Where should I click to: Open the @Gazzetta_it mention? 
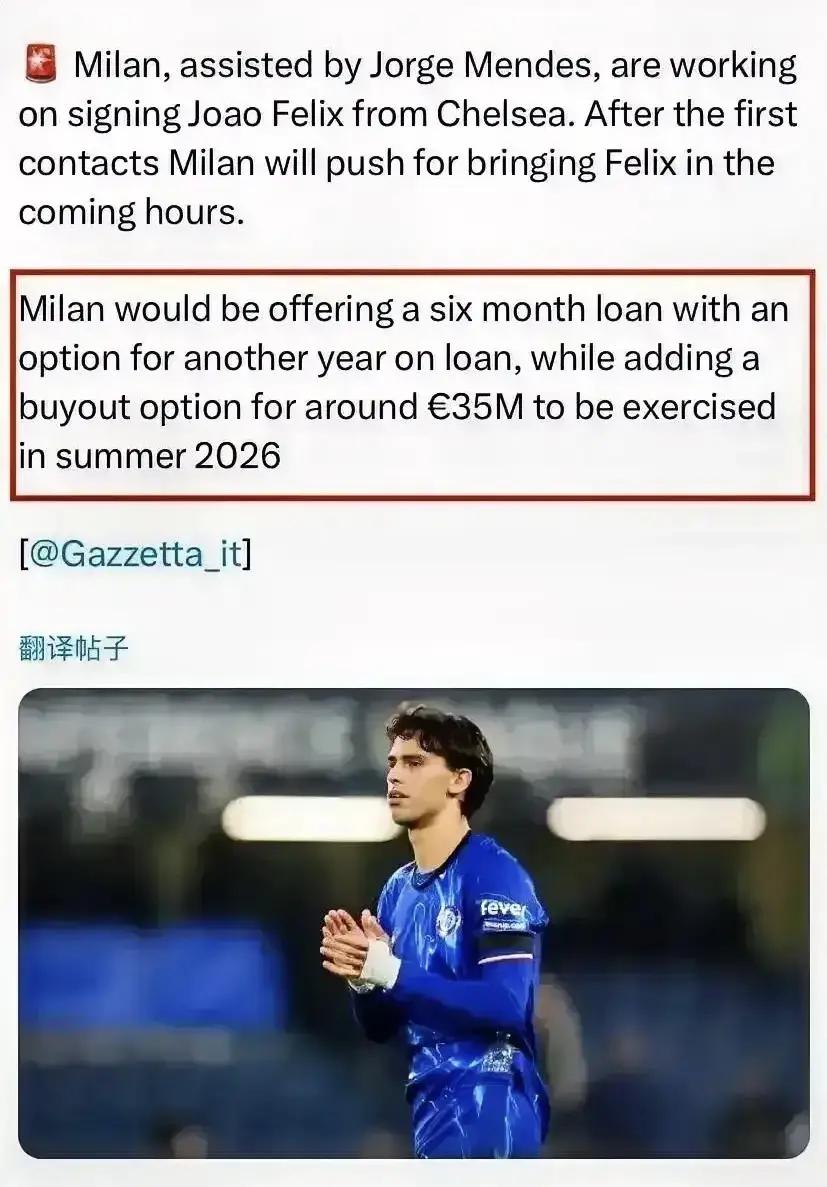[x=135, y=552]
